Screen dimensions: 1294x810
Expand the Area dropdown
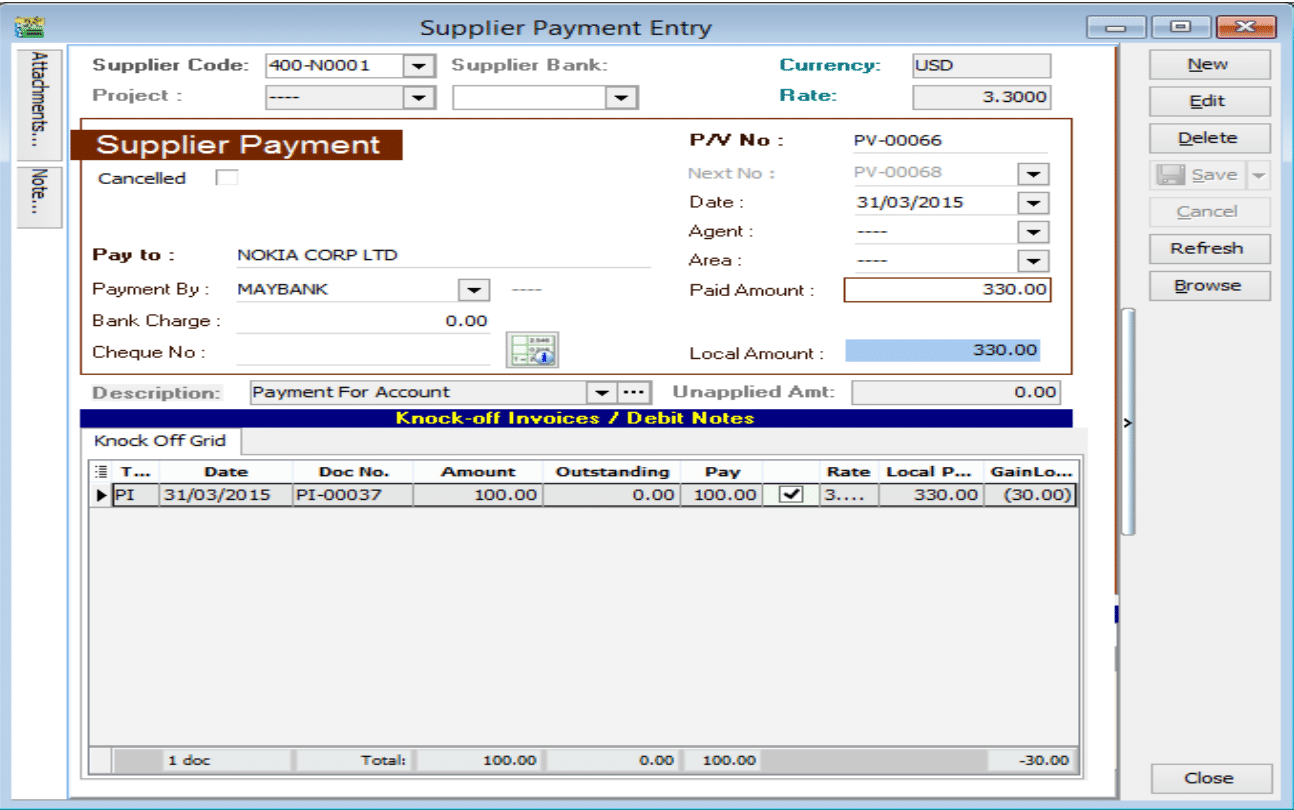tap(1032, 261)
